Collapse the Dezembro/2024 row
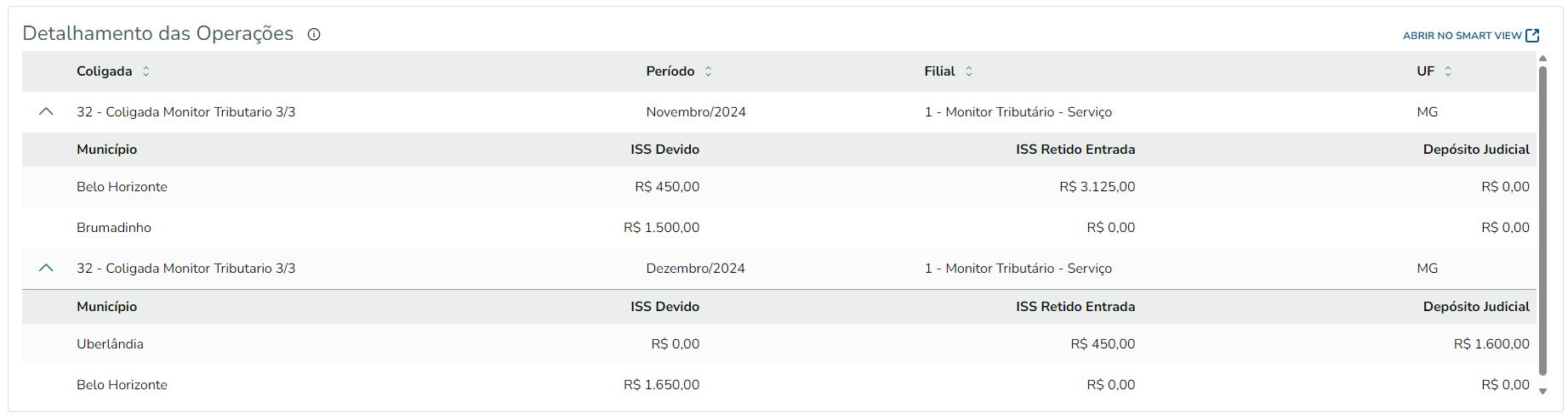This screenshot has height=419, width=1568. 46,269
